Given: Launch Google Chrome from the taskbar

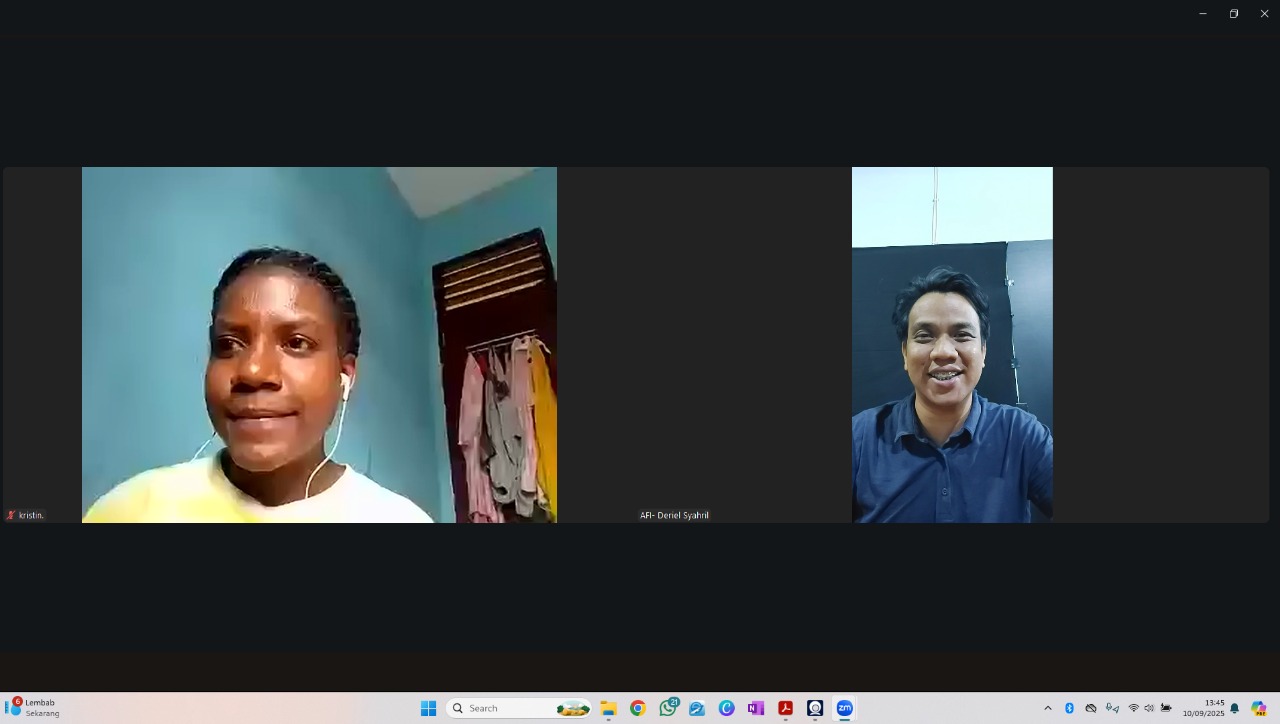Looking at the screenshot, I should click(x=638, y=708).
